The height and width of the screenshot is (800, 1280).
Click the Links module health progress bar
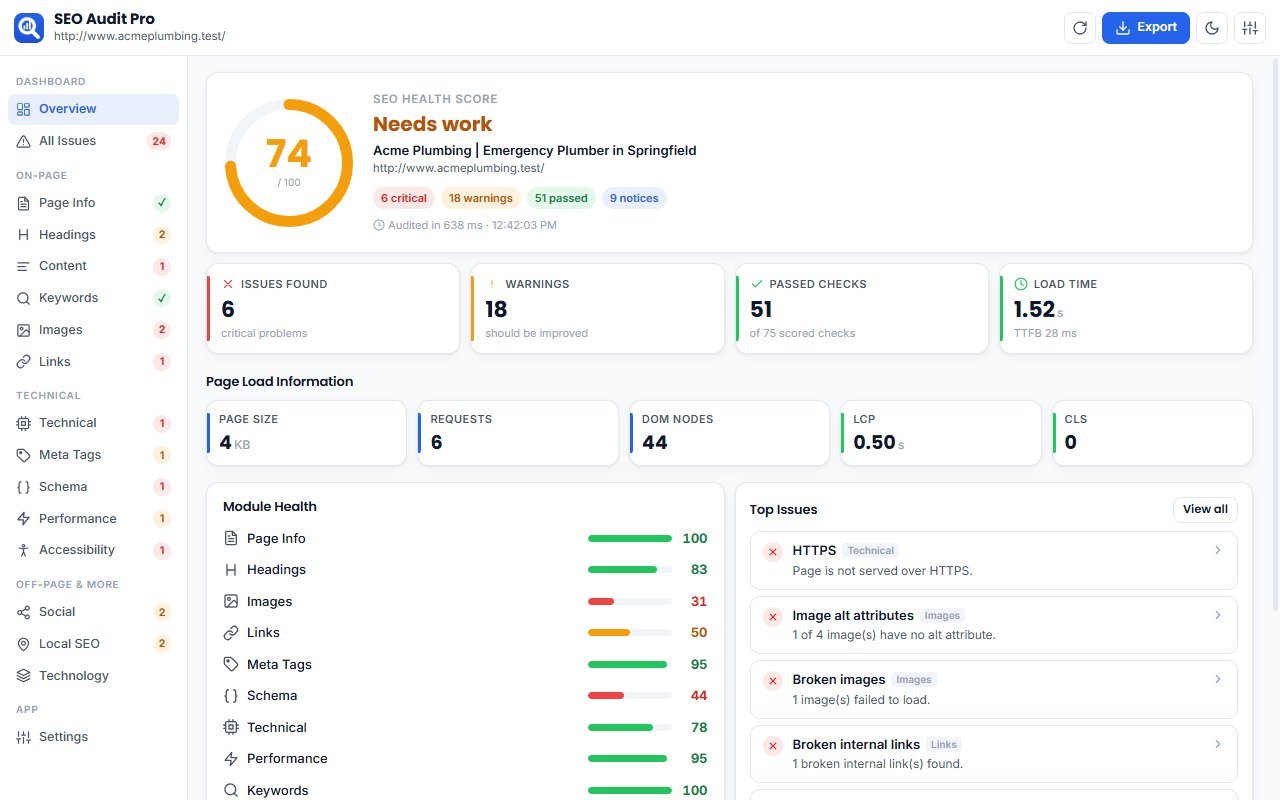tap(630, 633)
